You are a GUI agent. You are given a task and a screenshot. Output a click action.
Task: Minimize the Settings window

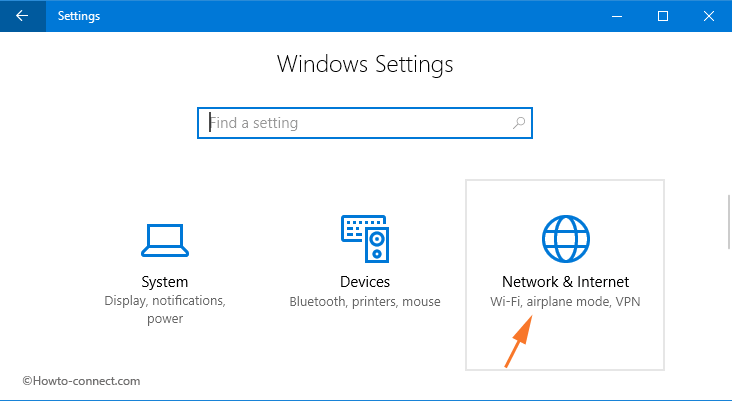click(617, 16)
